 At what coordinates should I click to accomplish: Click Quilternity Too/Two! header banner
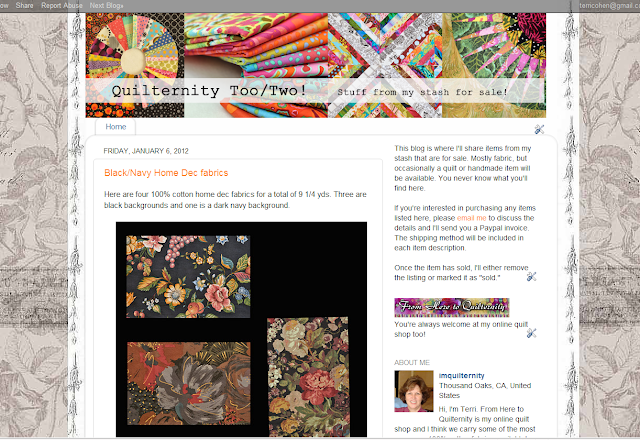pos(316,65)
